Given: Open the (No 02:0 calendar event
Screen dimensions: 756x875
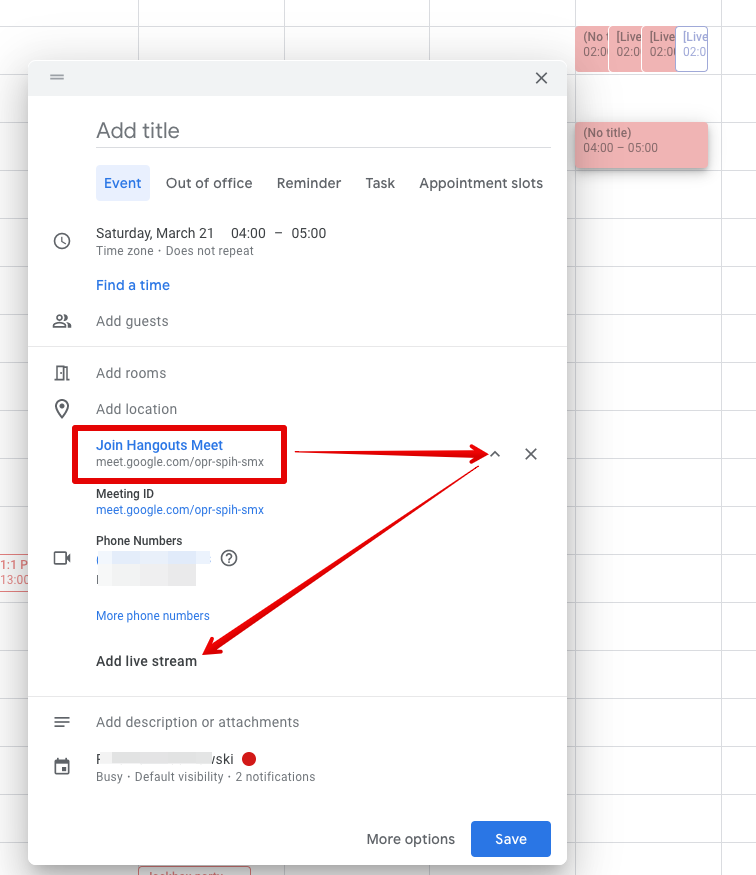Looking at the screenshot, I should [592, 49].
